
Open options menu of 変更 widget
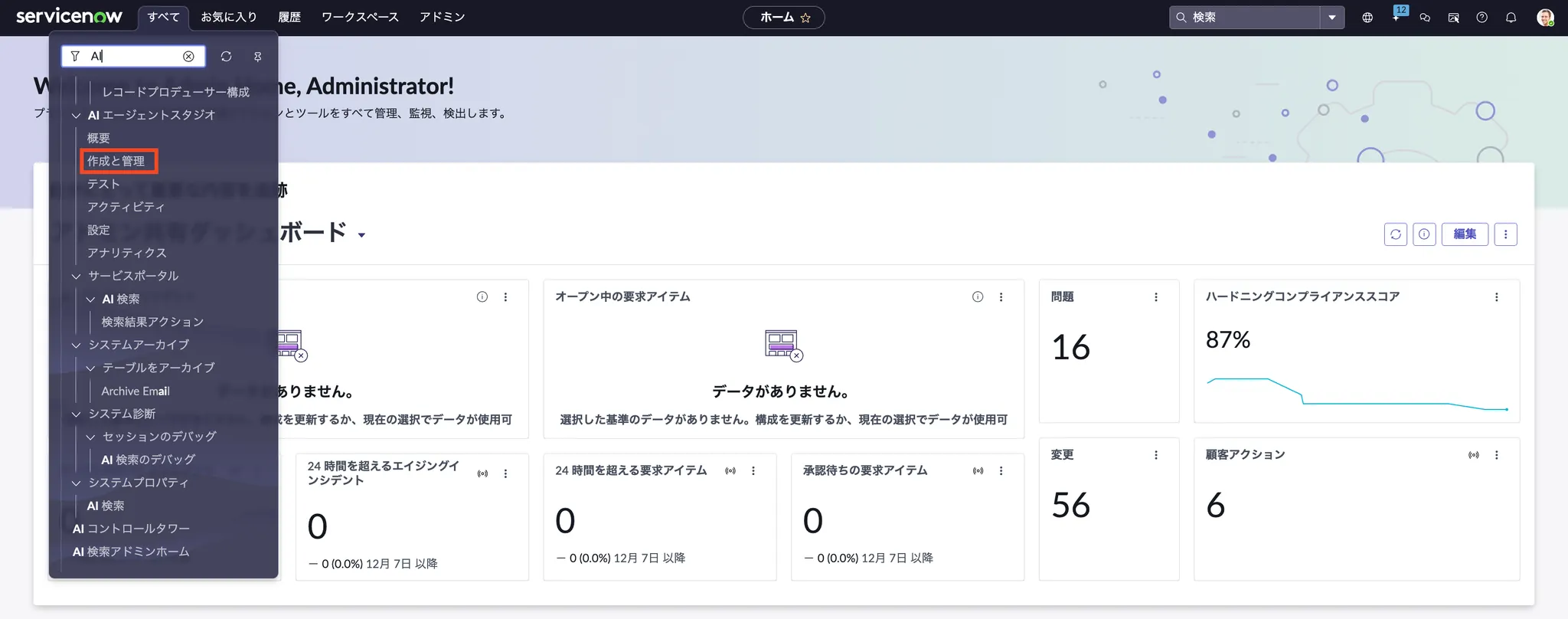1156,455
